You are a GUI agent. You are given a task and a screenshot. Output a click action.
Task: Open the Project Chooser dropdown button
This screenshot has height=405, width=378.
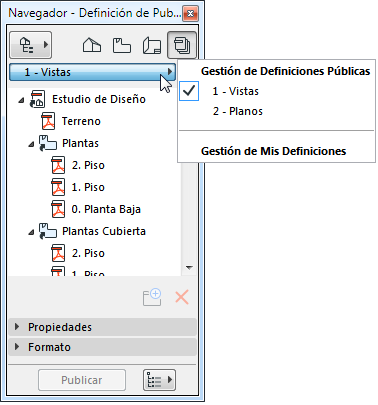coord(31,45)
